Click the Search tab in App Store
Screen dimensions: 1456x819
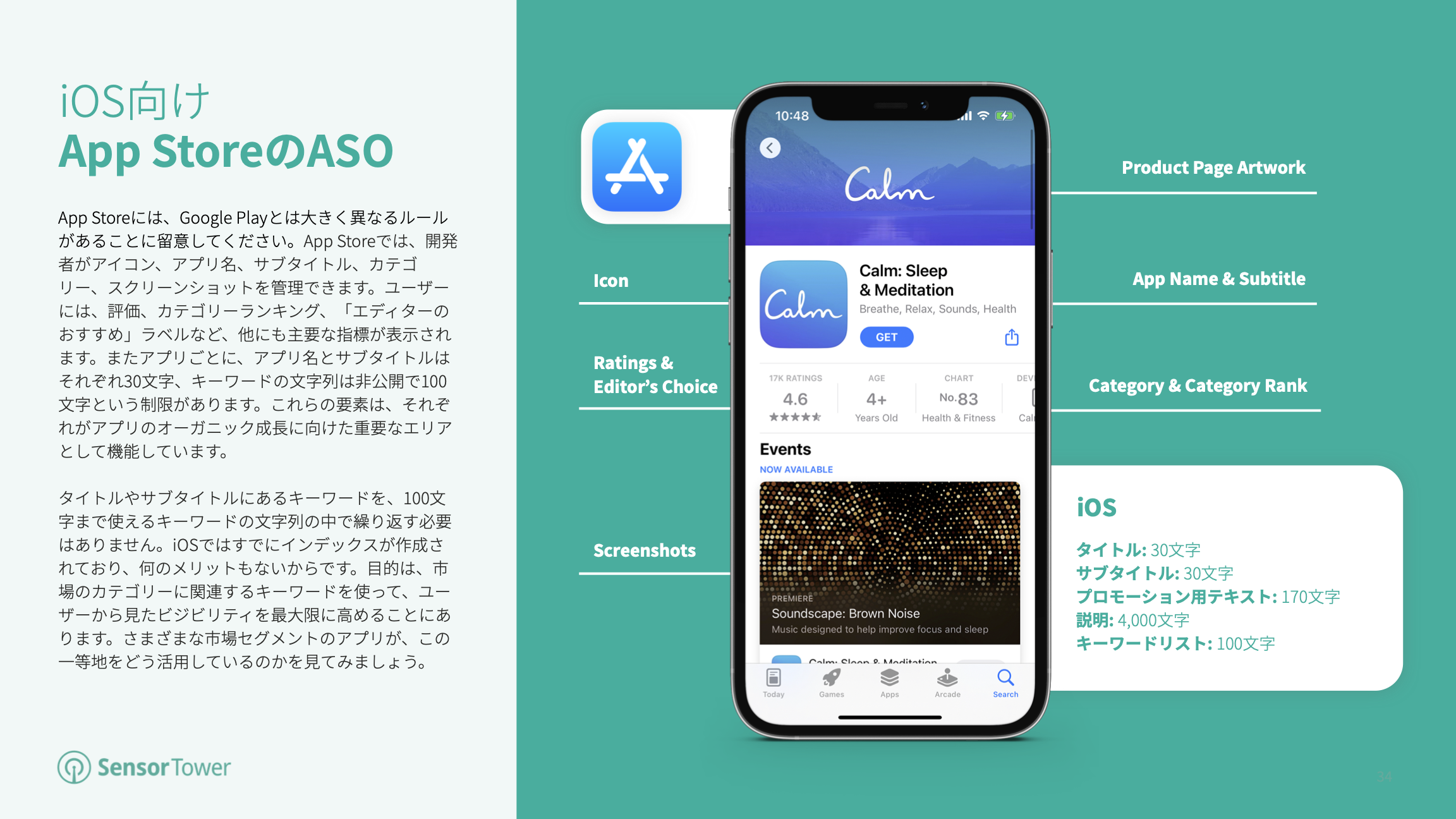[x=1007, y=693]
